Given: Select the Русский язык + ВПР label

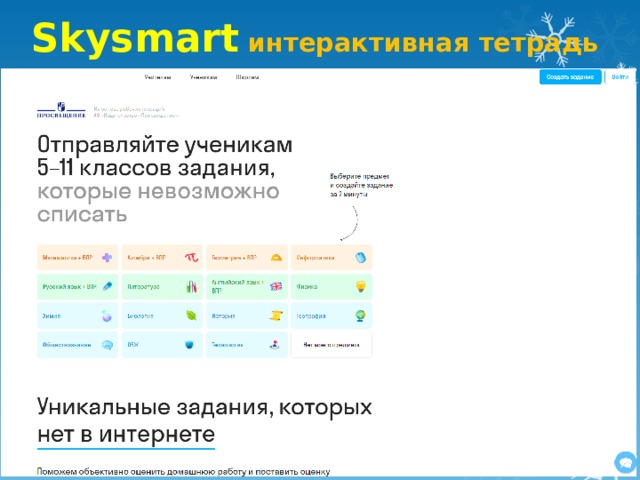Looking at the screenshot, I should point(69,287).
